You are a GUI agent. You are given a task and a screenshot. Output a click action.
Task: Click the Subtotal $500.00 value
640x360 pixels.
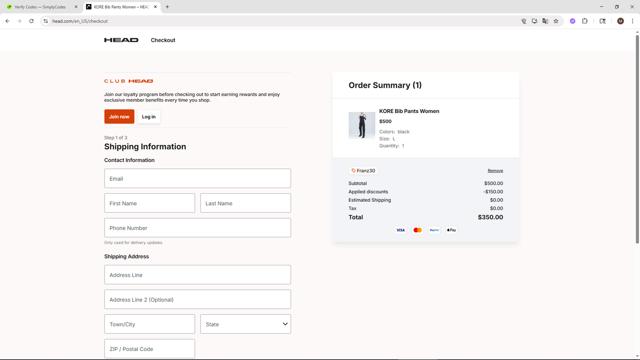coord(493,183)
